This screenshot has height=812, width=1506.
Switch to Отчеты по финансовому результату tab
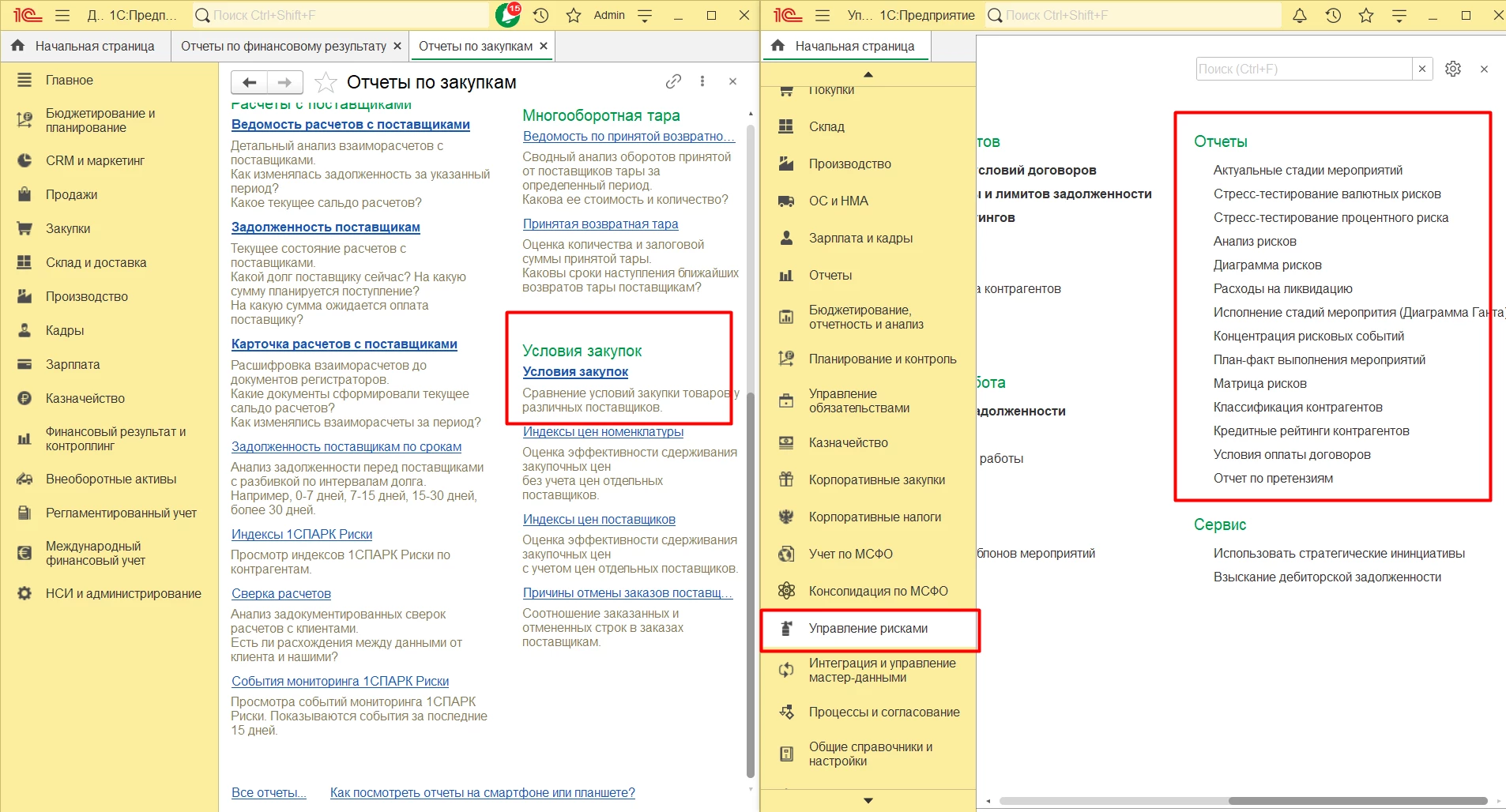click(x=284, y=46)
